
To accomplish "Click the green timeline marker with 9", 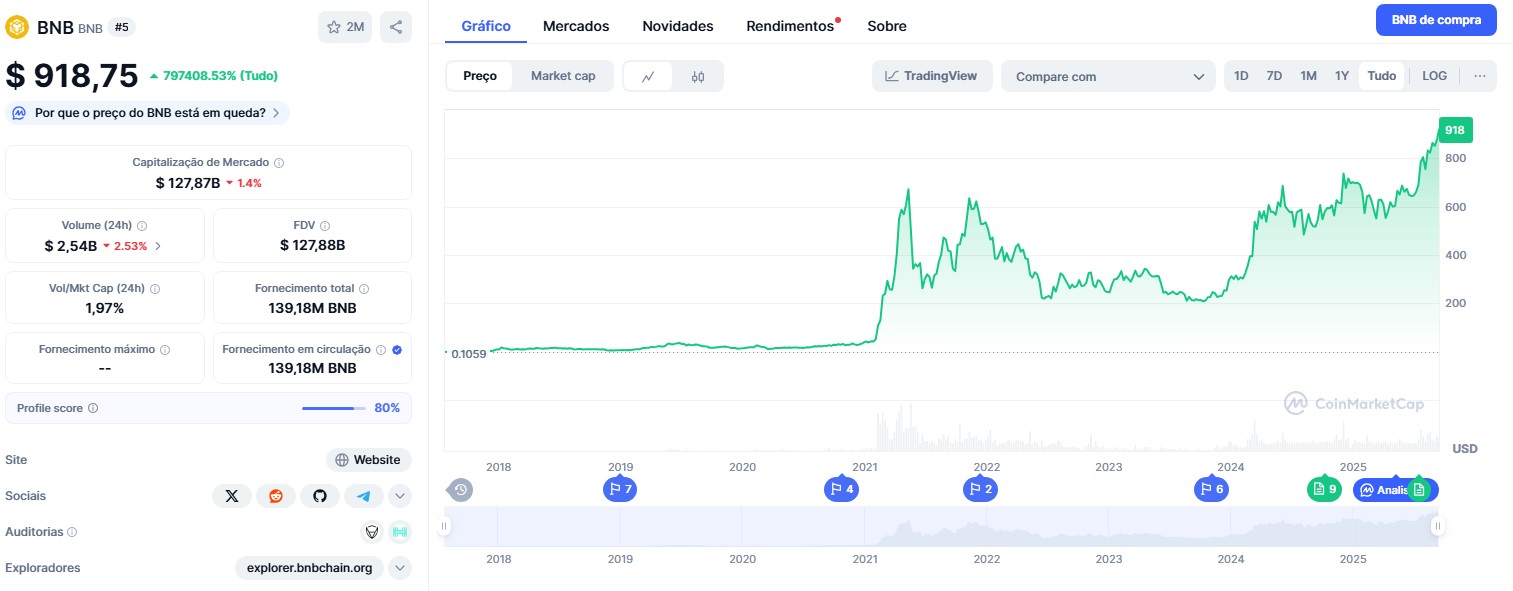I will 1324,489.
